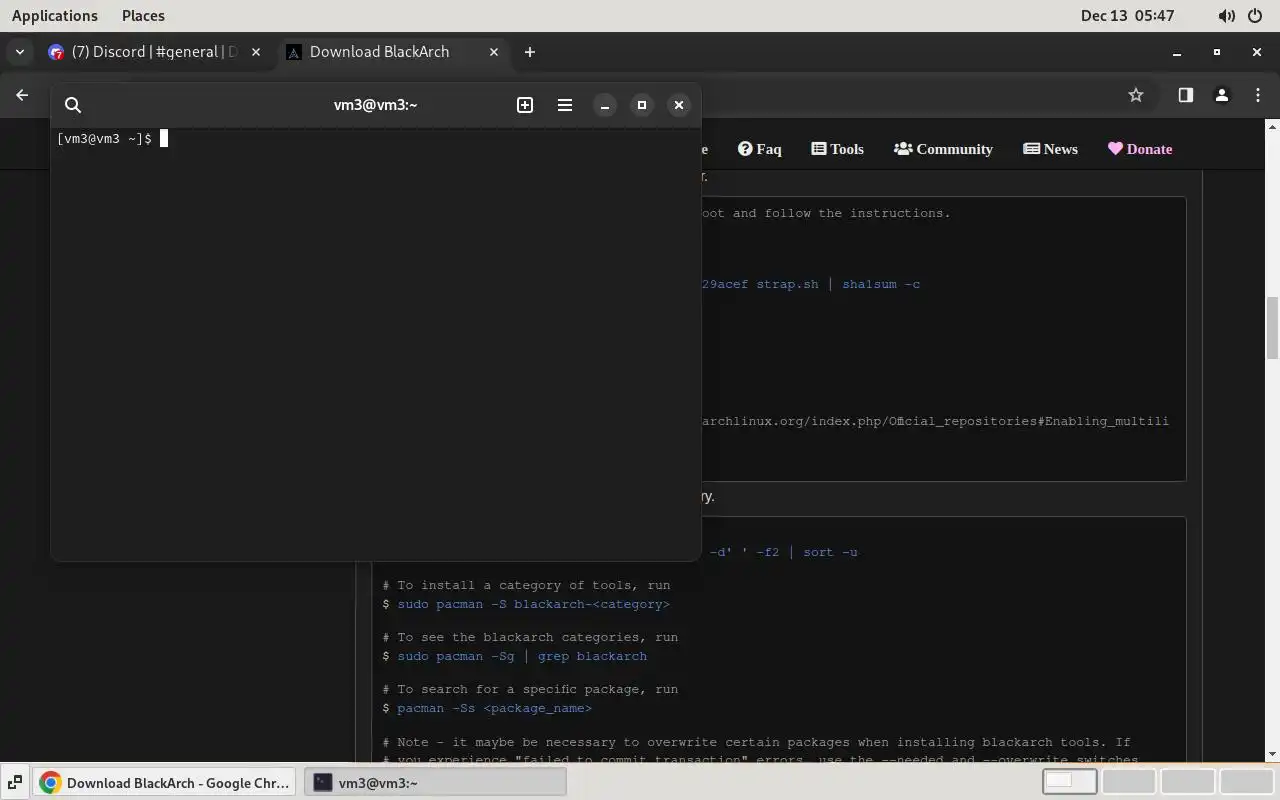Open the clock showing Dec 13 05:47

tap(1127, 16)
